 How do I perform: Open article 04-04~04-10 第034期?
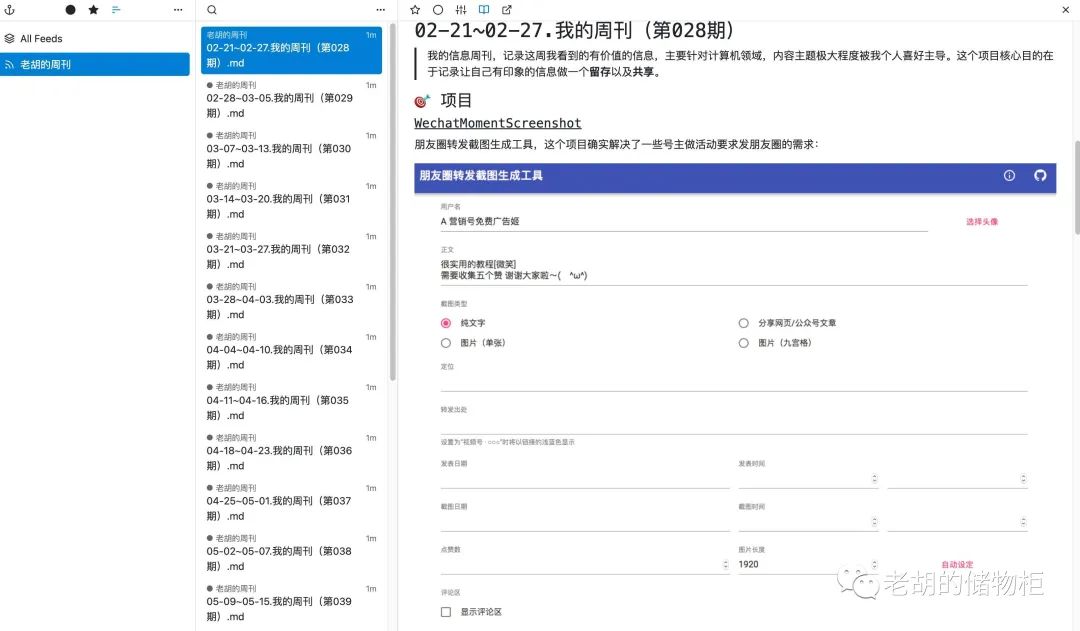pyautogui.click(x=291, y=351)
